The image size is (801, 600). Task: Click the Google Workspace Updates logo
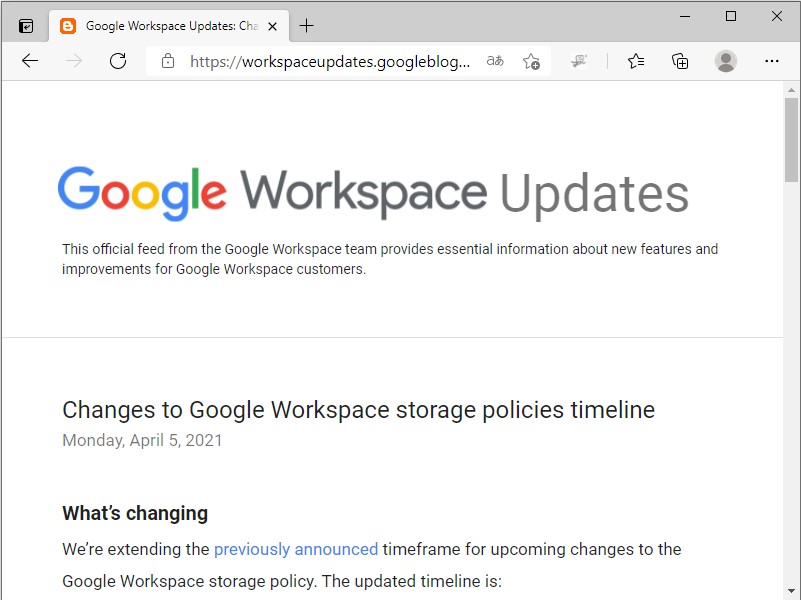click(x=372, y=191)
